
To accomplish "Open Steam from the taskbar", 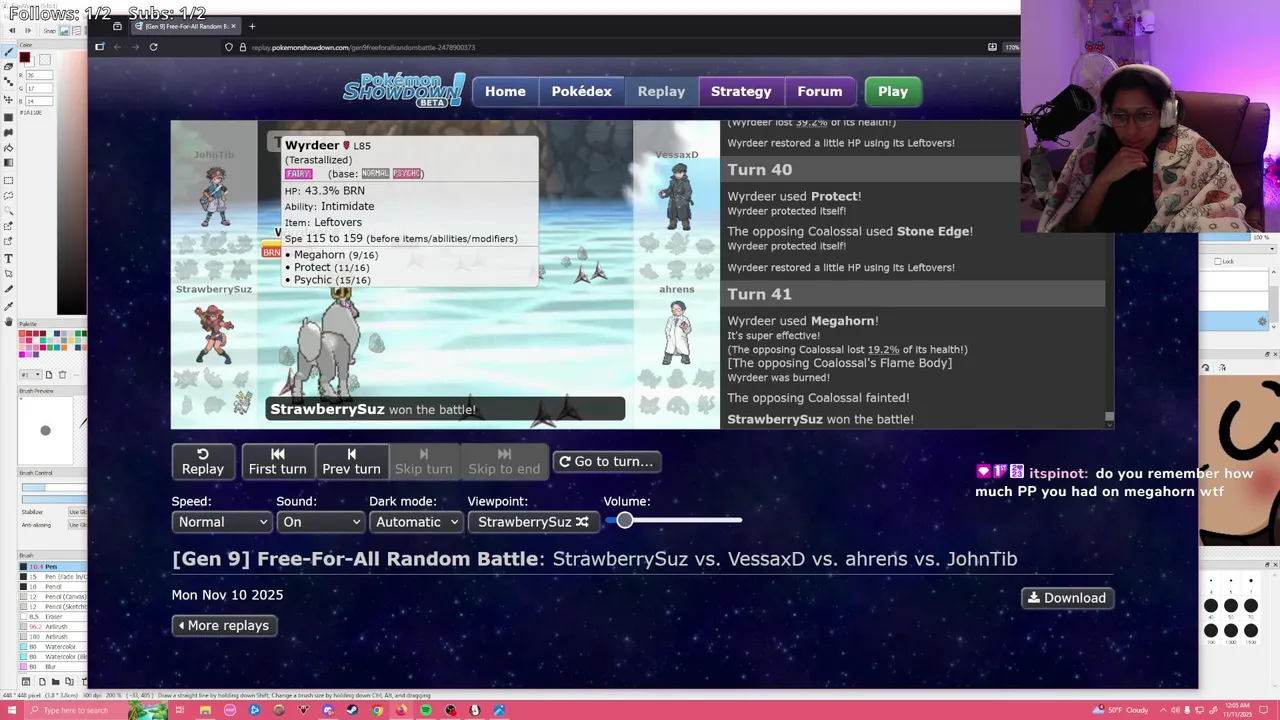I will pyautogui.click(x=352, y=710).
